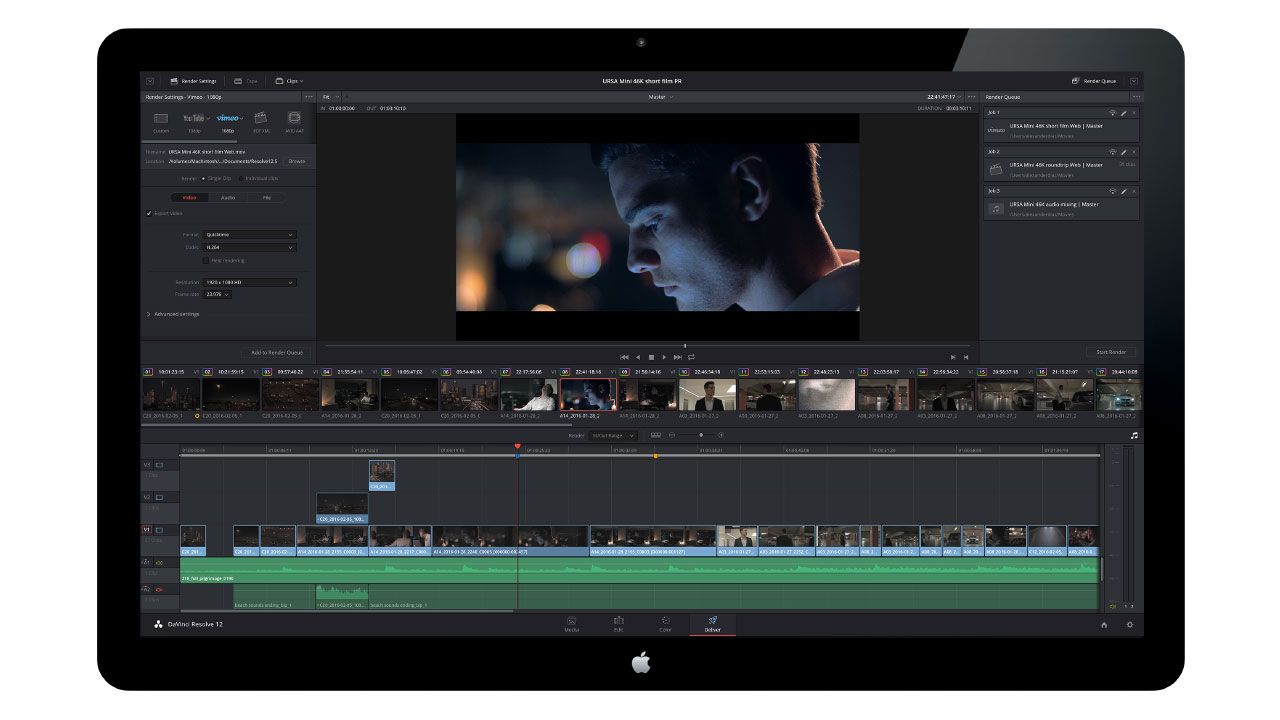The height and width of the screenshot is (720, 1280).
Task: Uncheck the Export Video checkbox
Action: tap(149, 213)
